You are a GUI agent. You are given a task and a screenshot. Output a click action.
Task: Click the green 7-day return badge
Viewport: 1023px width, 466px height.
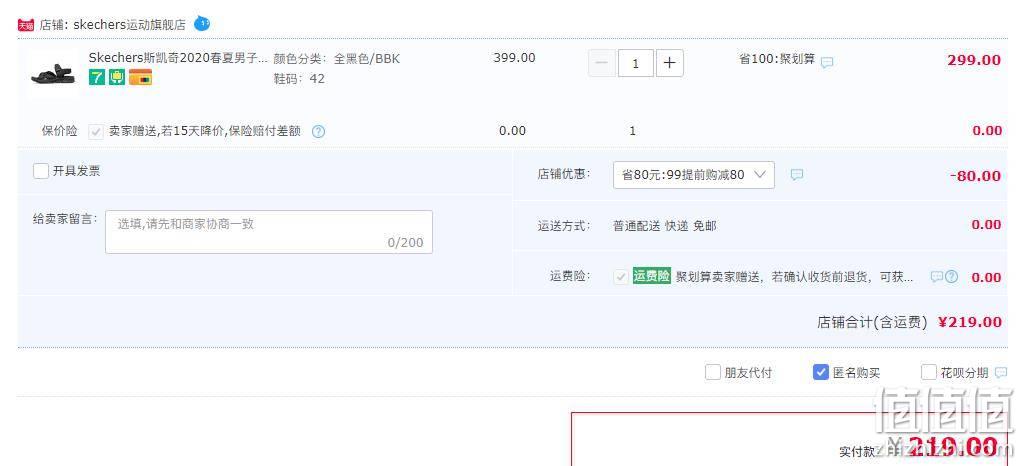tap(97, 78)
